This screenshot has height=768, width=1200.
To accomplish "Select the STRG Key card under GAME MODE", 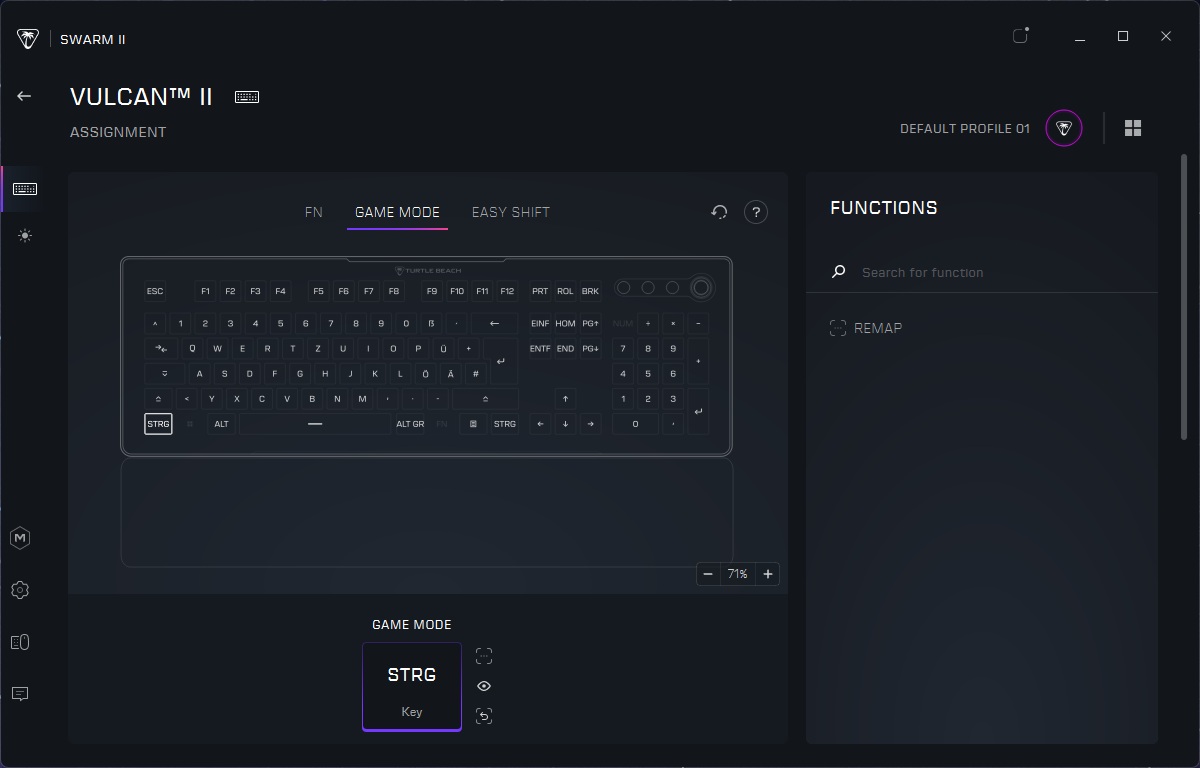I will [x=412, y=686].
